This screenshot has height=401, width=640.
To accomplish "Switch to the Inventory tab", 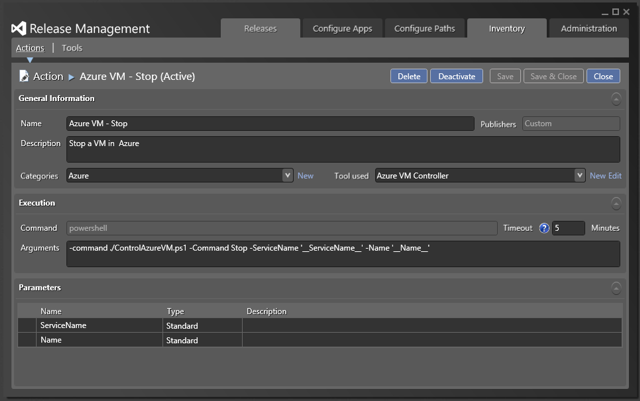I will coord(507,29).
